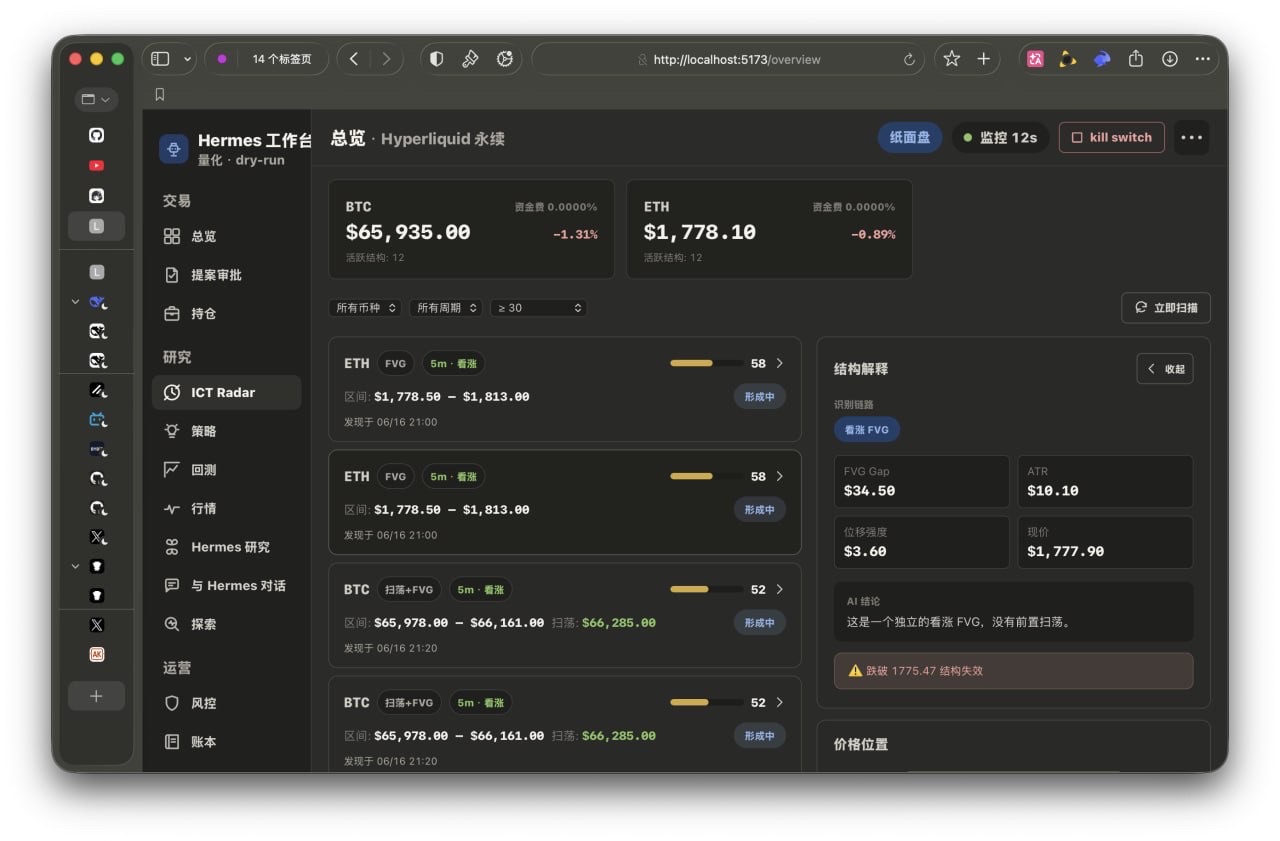Viewport: 1280px width, 841px height.
Task: Toggle the 监控 12s monitoring status
Action: click(1000, 137)
